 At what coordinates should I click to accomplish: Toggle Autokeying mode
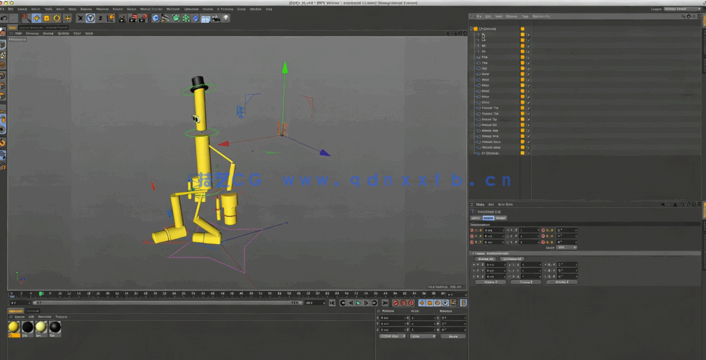pyautogui.click(x=403, y=303)
